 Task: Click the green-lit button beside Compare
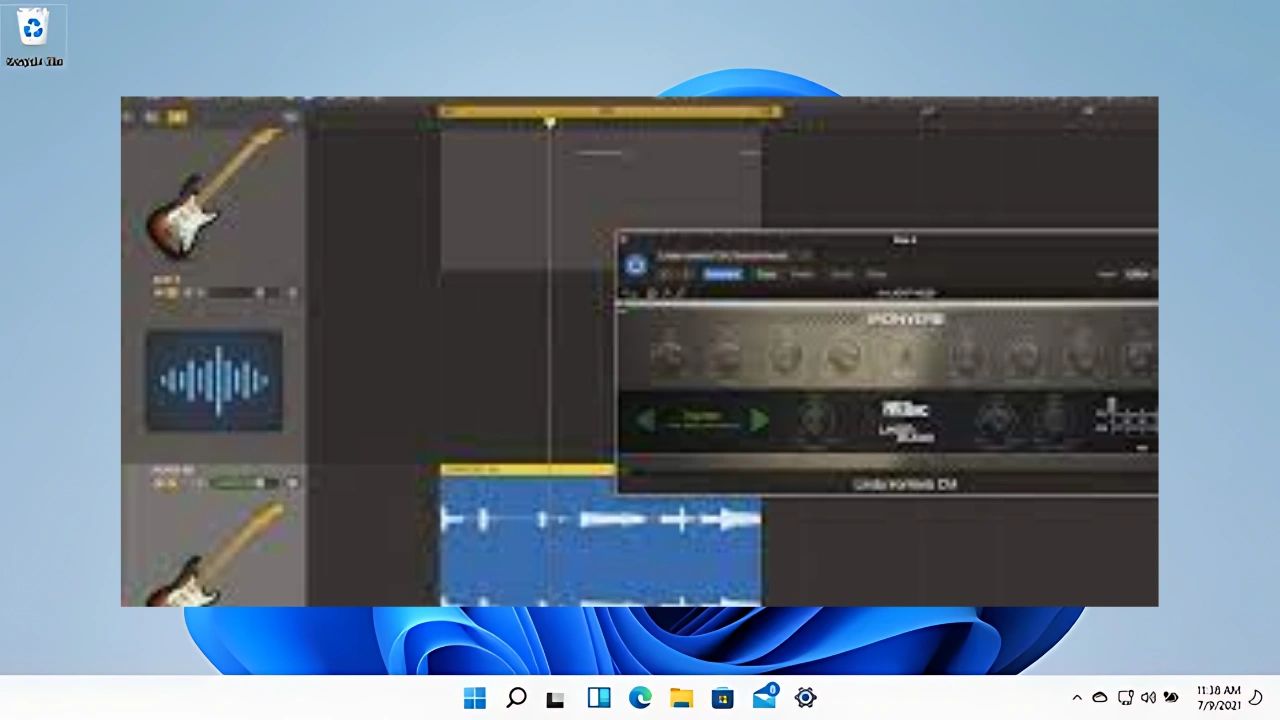pos(766,274)
